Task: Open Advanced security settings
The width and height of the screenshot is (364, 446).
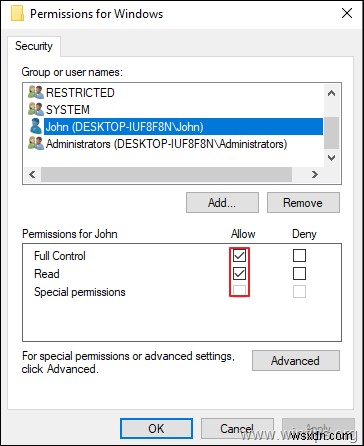Action: (x=296, y=360)
